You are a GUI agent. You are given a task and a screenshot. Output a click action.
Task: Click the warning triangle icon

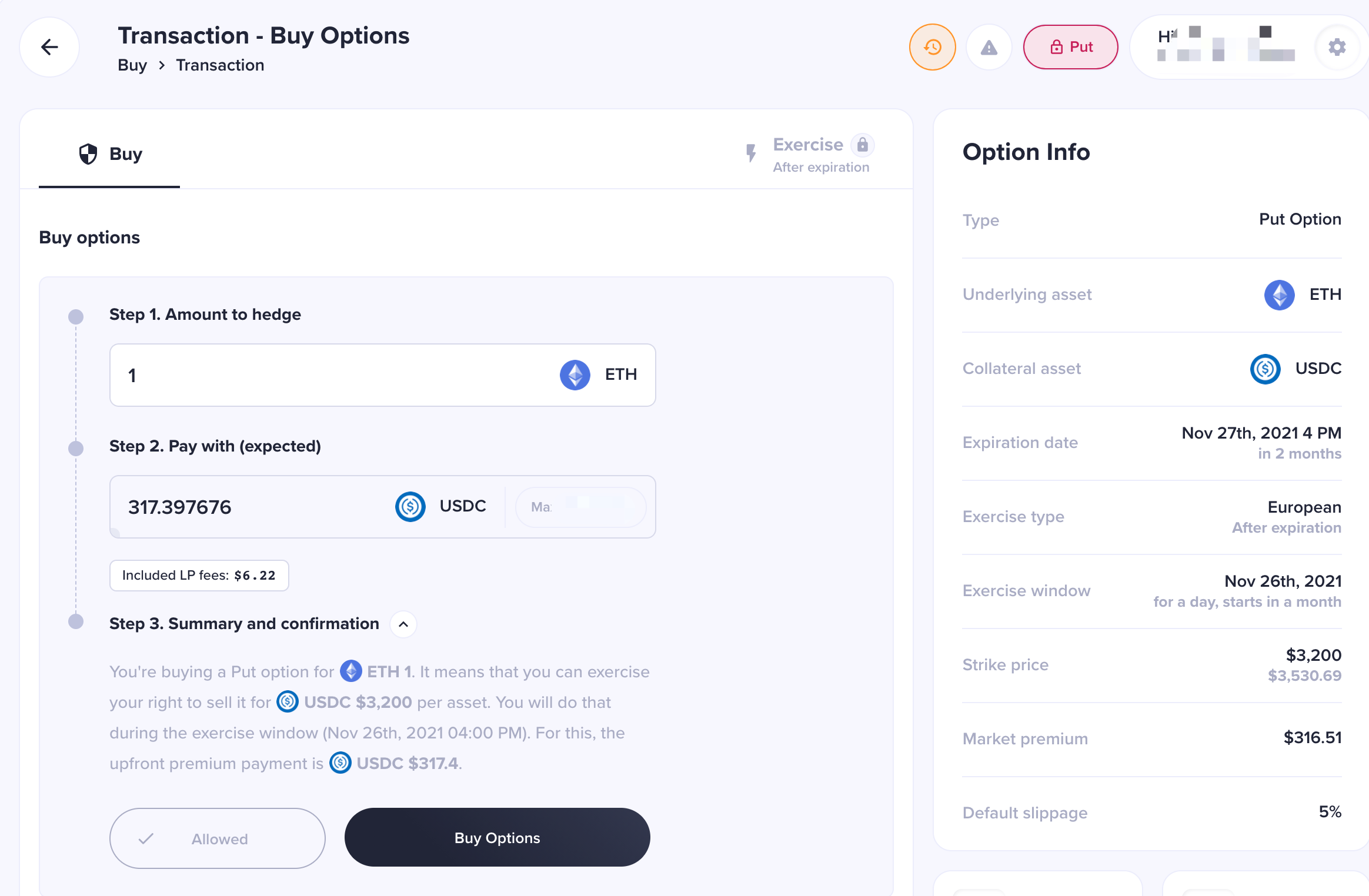point(989,47)
